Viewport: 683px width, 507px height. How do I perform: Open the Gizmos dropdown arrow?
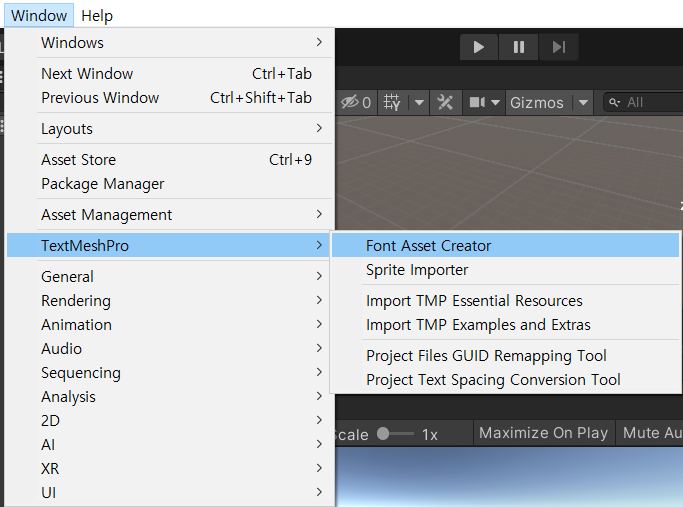583,103
